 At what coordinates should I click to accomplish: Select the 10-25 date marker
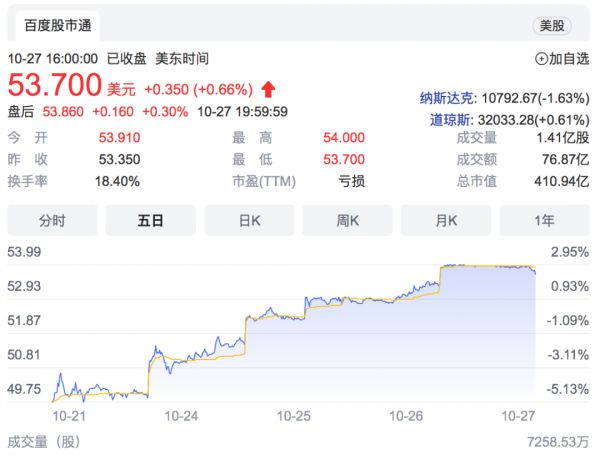(x=294, y=414)
